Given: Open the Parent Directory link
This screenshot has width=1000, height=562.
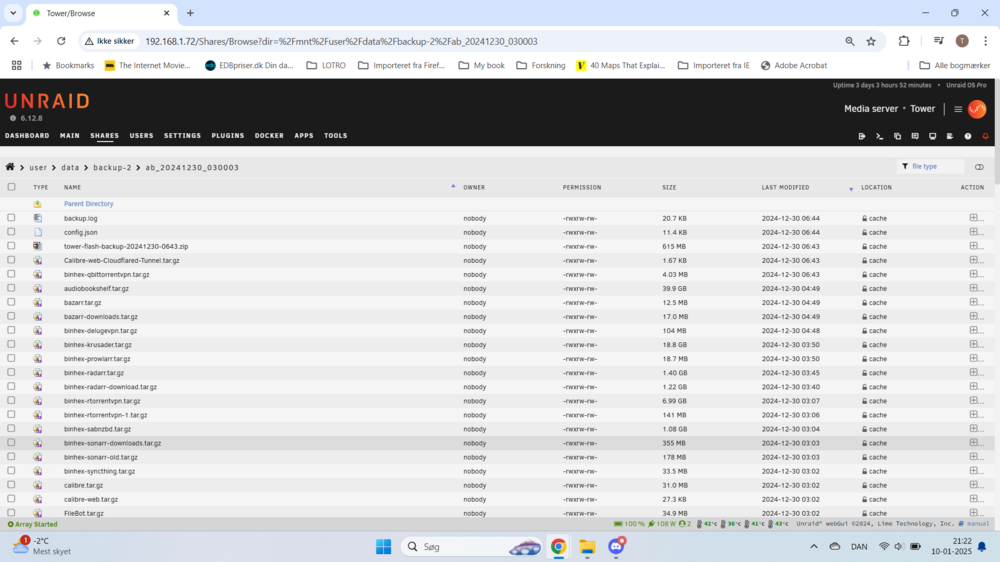Looking at the screenshot, I should coord(89,204).
